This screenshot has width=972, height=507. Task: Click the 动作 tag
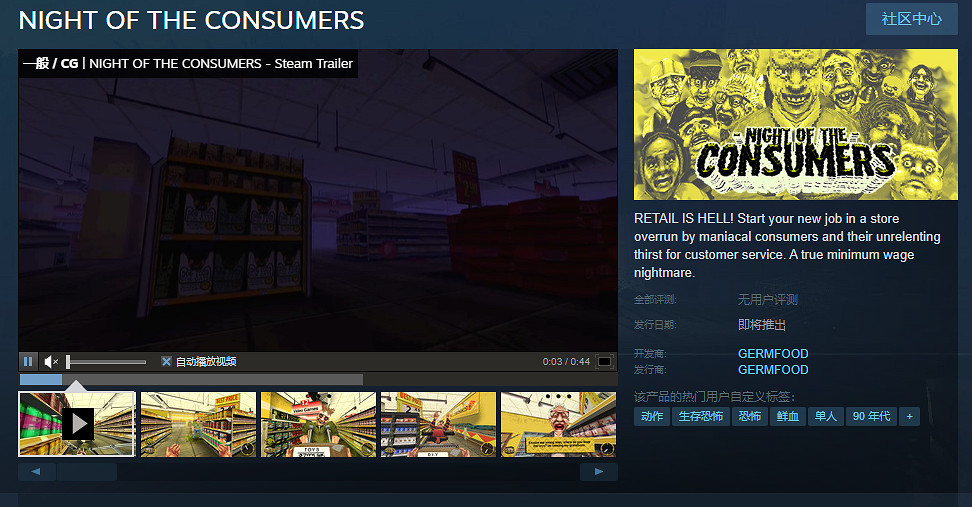coord(652,417)
